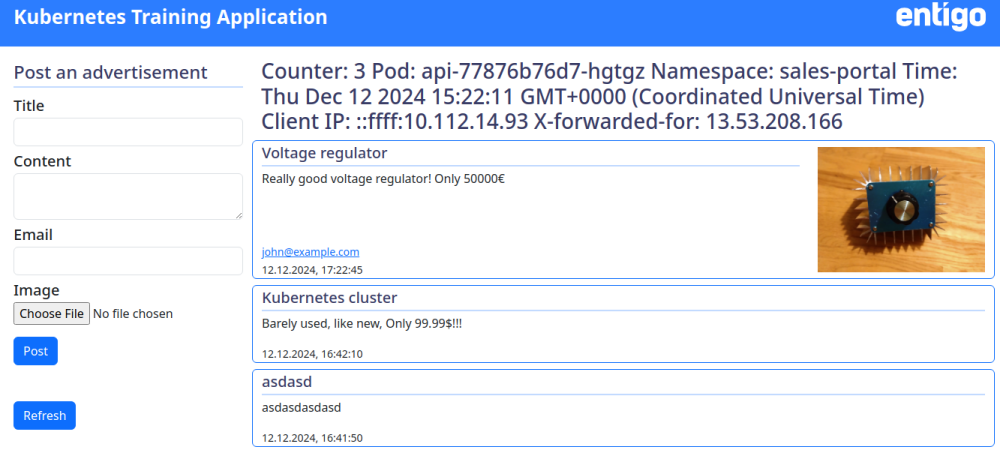The image size is (1000, 459).
Task: Click the 'Barely used, like new' description
Action: (362, 324)
